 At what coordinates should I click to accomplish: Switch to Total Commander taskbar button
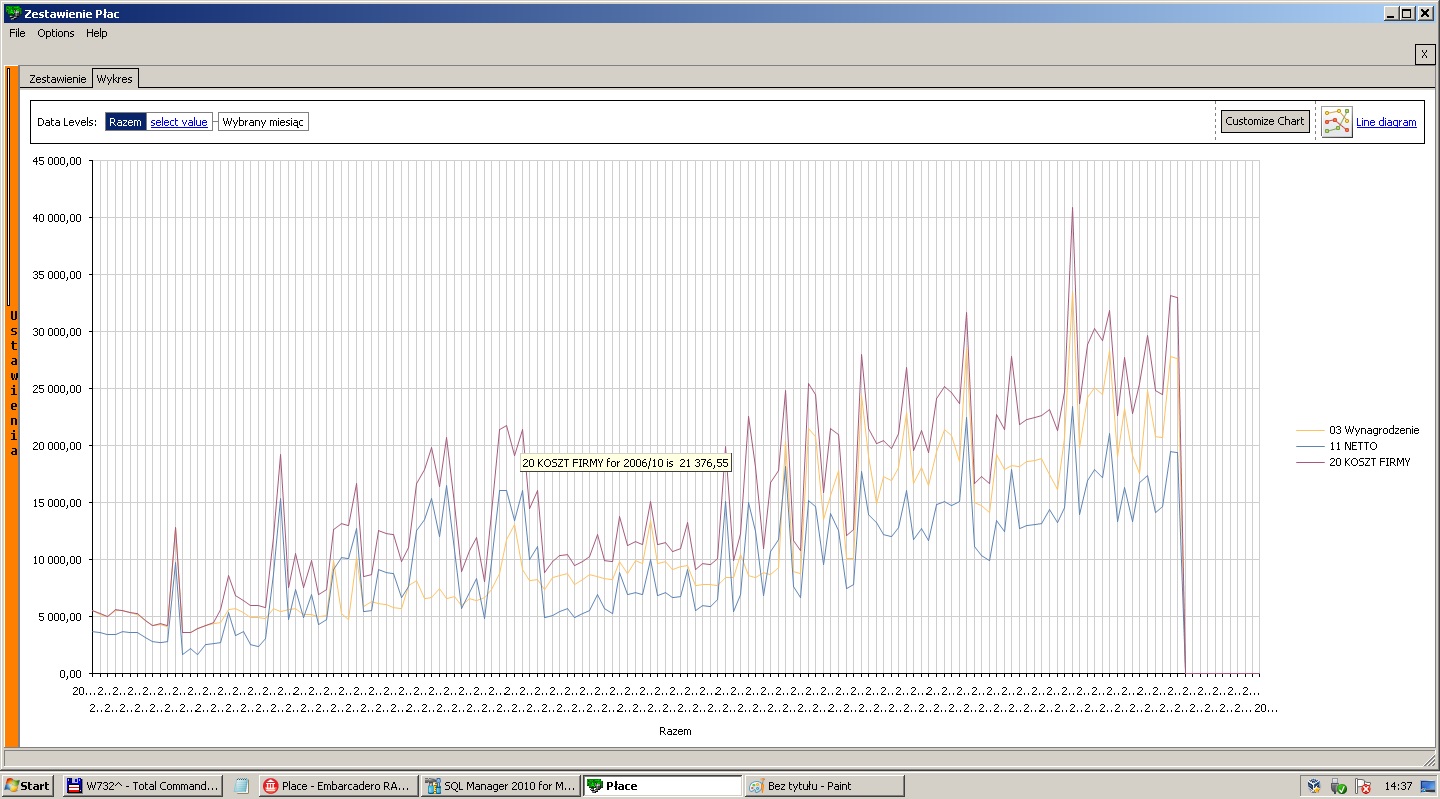click(x=142, y=785)
